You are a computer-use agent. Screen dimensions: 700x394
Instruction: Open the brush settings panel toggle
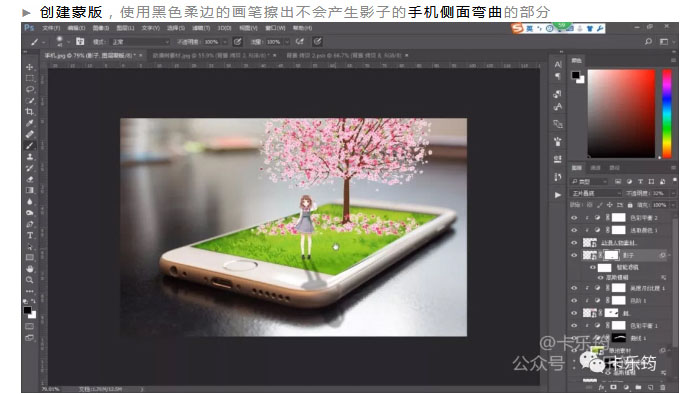(80, 41)
